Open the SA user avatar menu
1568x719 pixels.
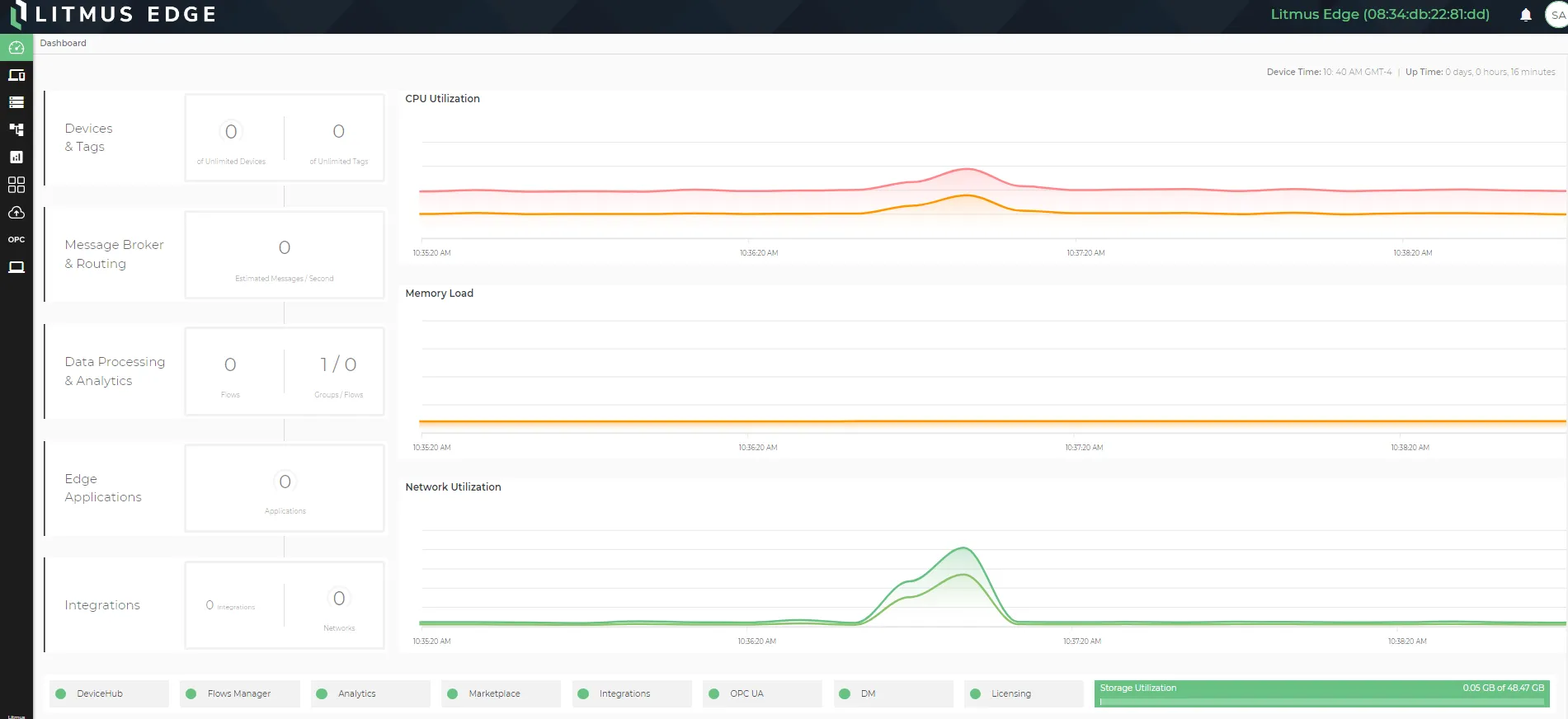[x=1557, y=15]
